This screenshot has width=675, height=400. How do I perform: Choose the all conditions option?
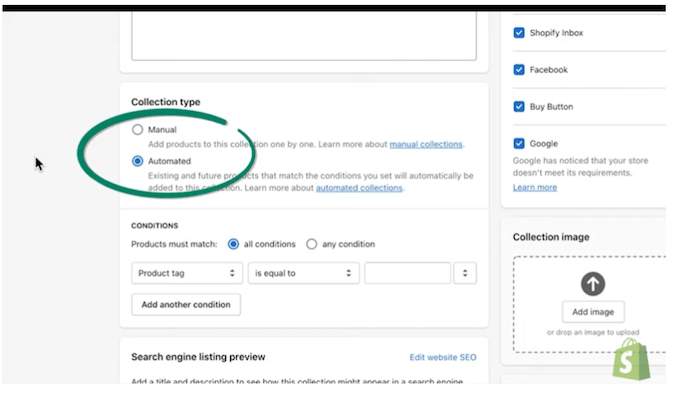click(x=234, y=244)
